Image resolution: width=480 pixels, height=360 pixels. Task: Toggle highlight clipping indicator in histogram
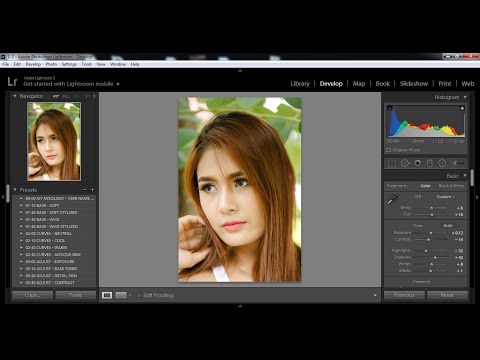462,108
